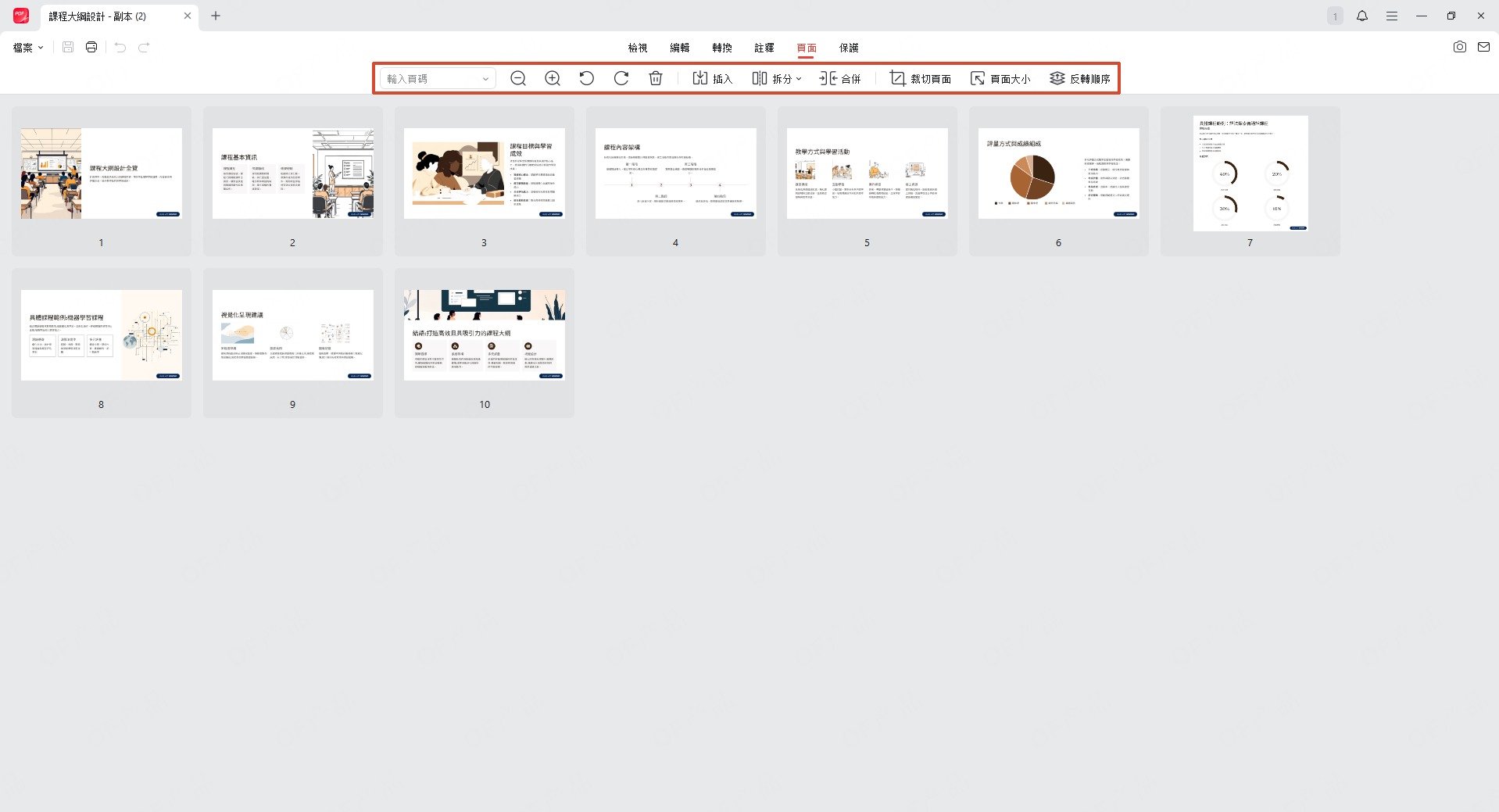The image size is (1499, 812).
Task: Open the 裁切頁面 crop tool
Action: [921, 78]
